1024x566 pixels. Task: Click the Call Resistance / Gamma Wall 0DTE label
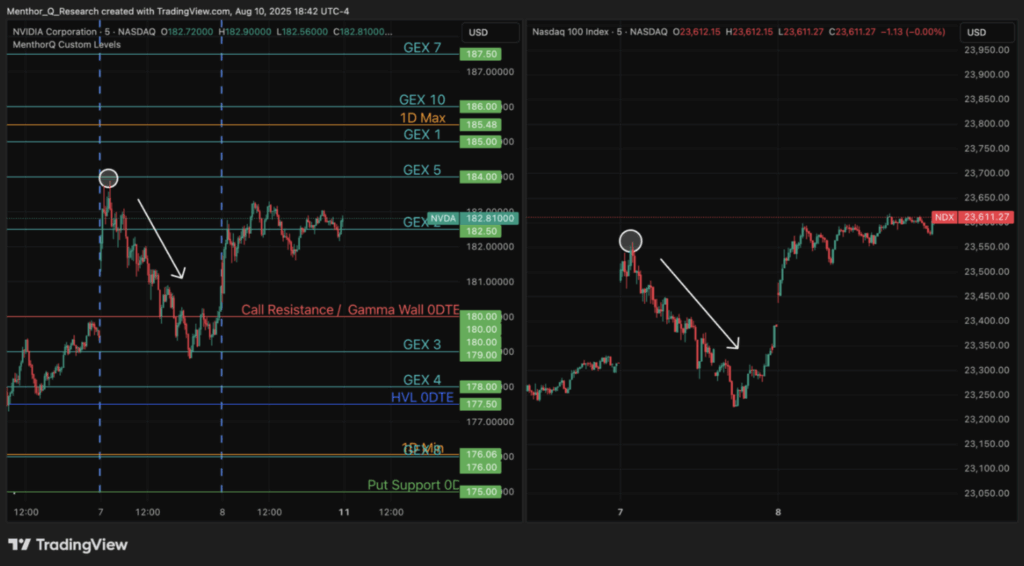tap(351, 310)
